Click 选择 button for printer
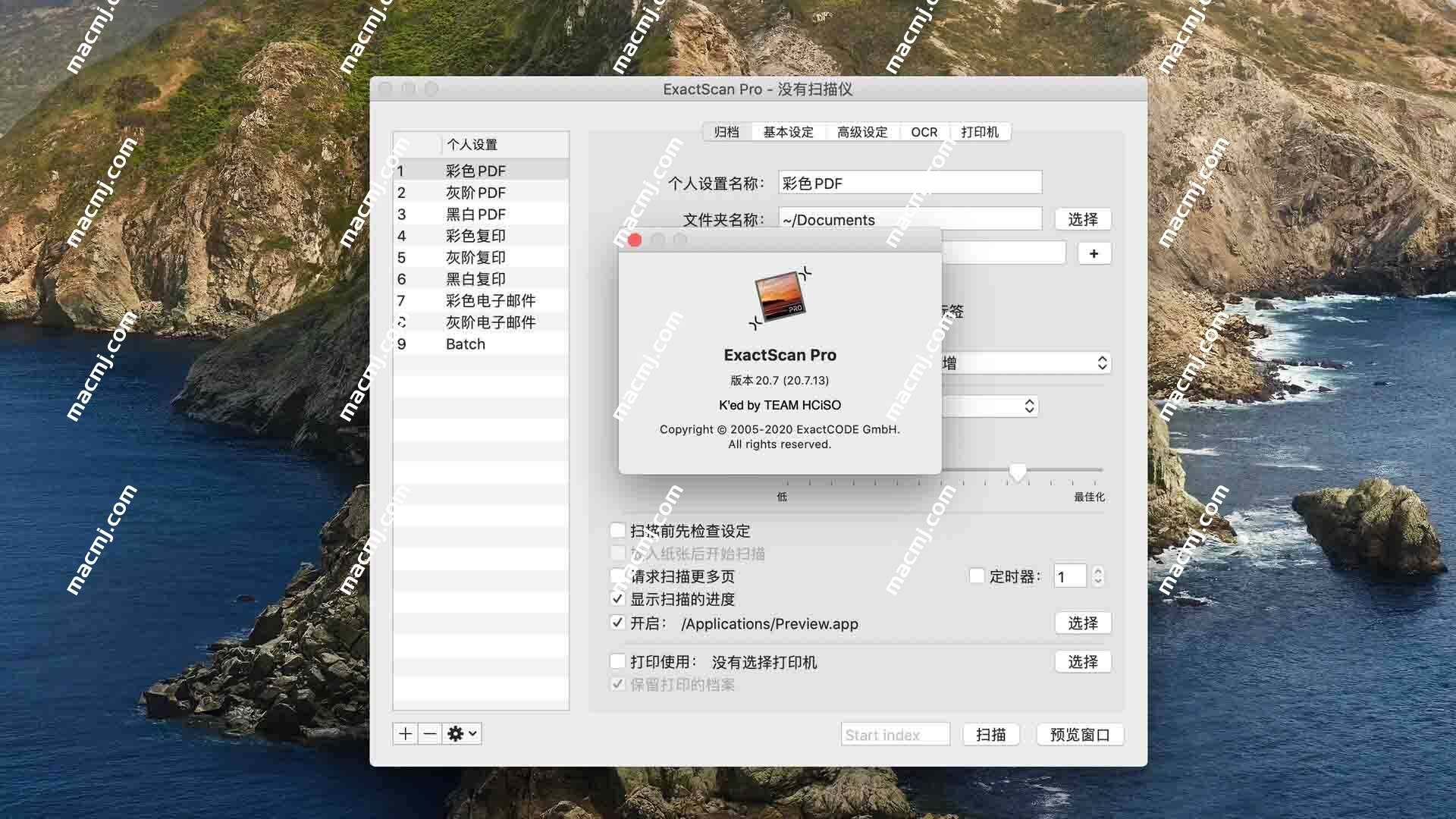This screenshot has height=819, width=1456. point(1083,661)
